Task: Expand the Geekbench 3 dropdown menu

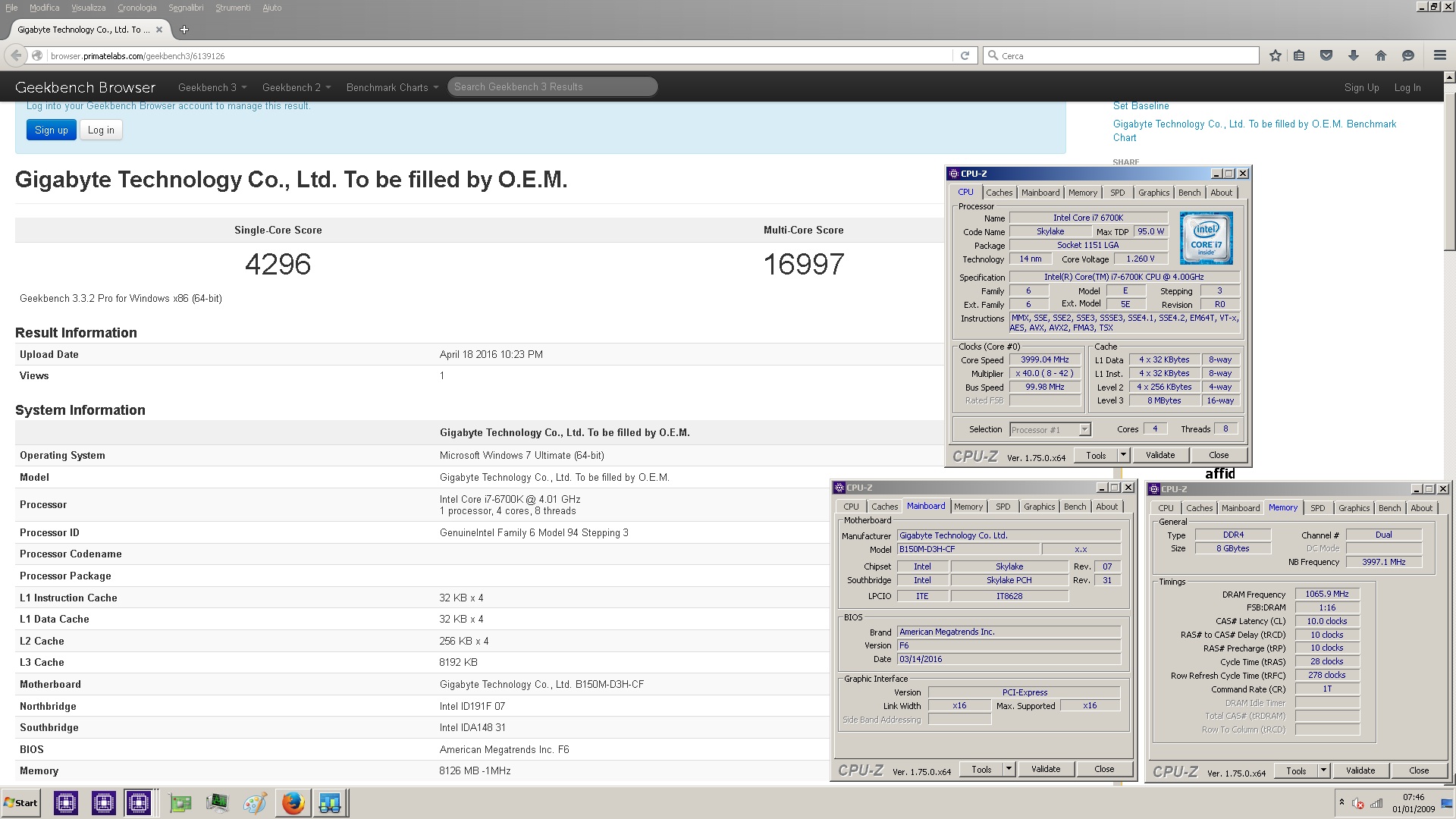Action: coord(212,87)
